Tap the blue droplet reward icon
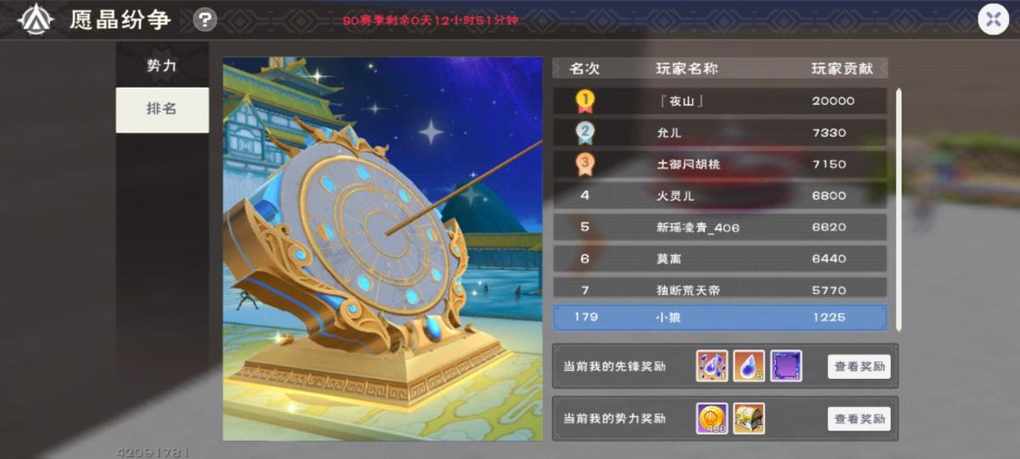This screenshot has width=1020, height=459. [x=749, y=366]
